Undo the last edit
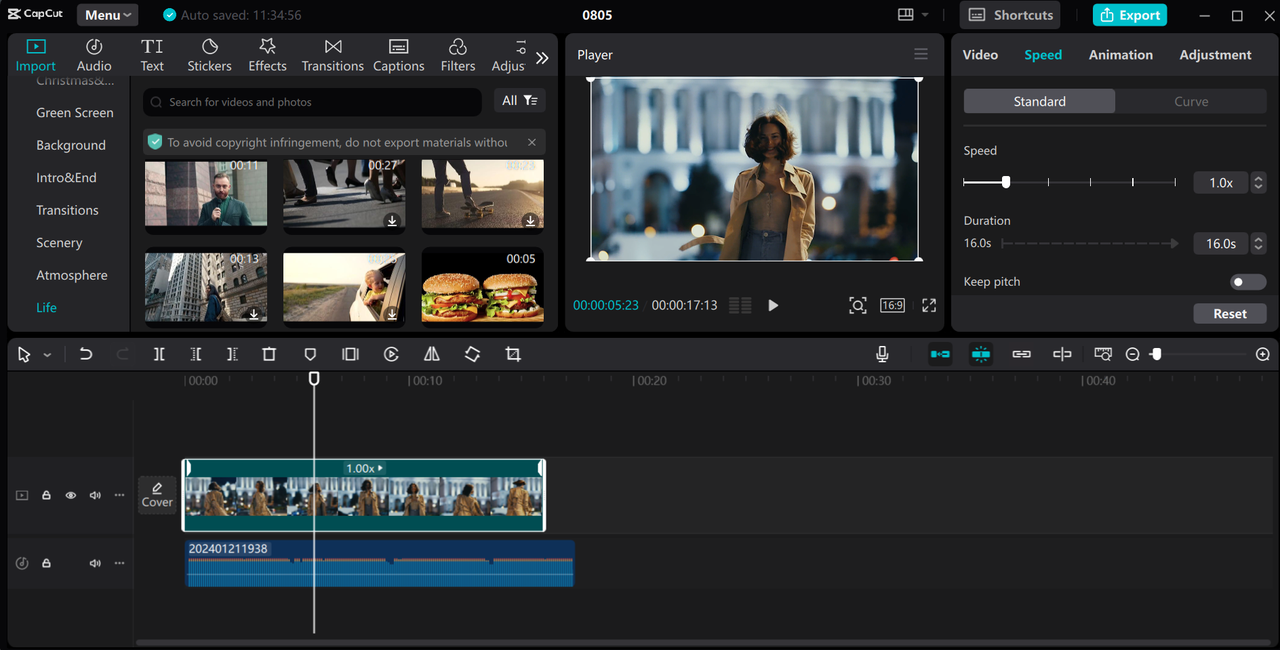 pos(86,354)
